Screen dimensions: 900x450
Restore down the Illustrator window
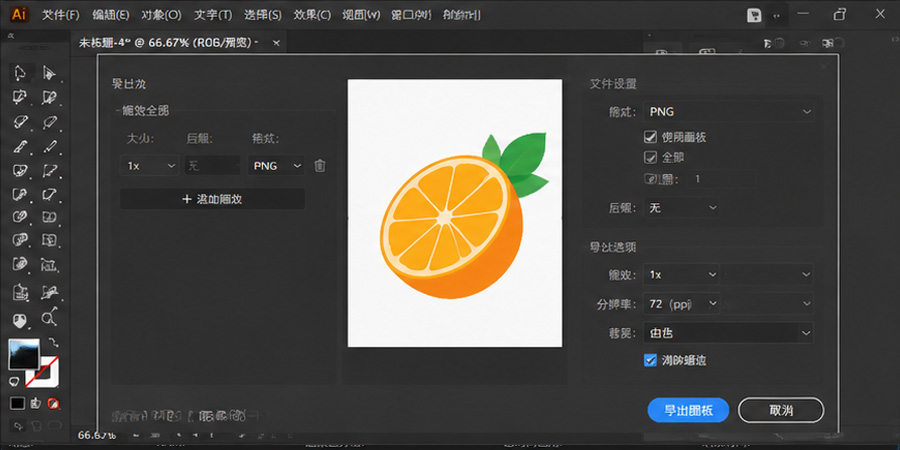pyautogui.click(x=840, y=14)
